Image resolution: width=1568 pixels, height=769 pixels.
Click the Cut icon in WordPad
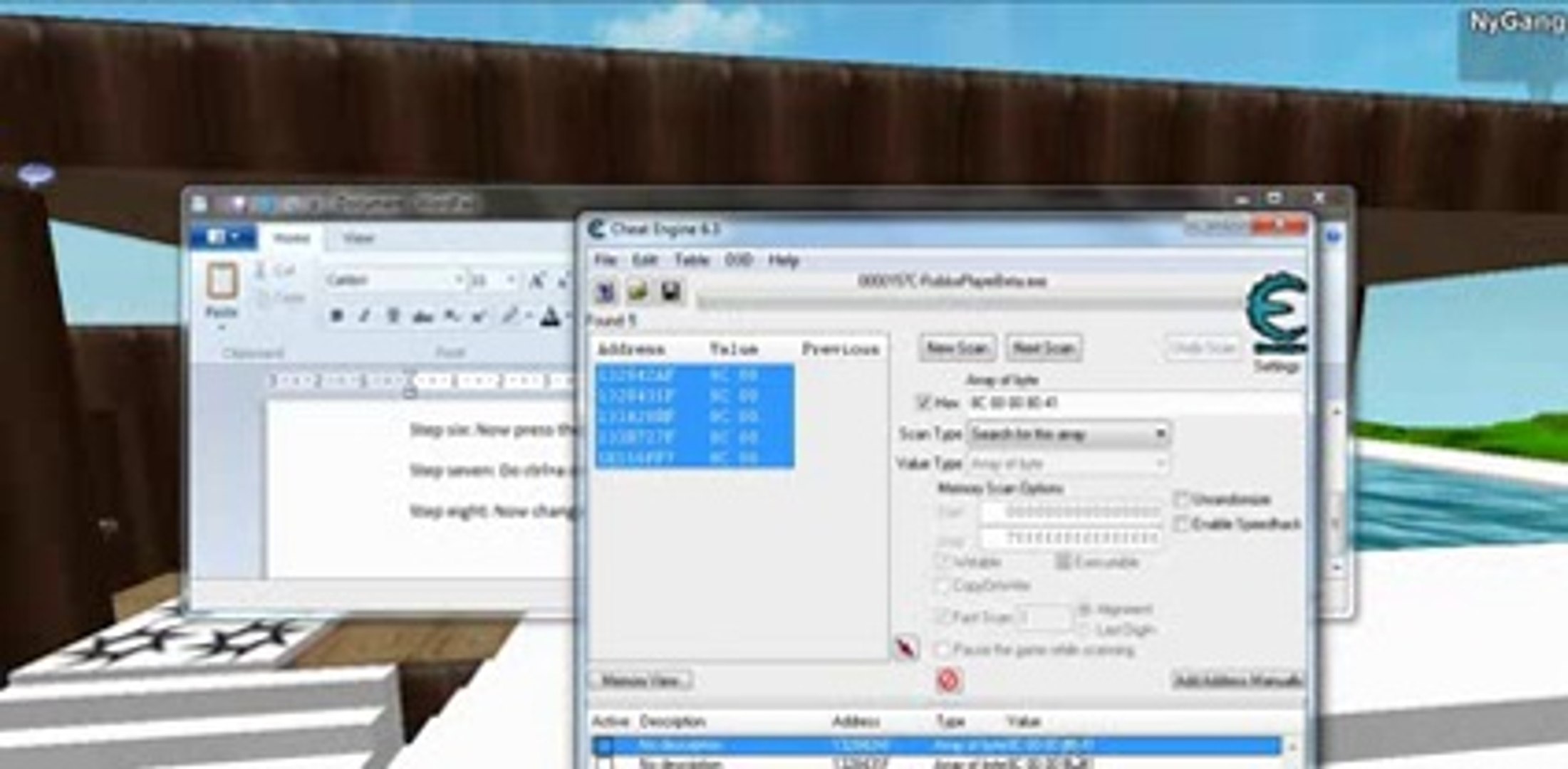(261, 271)
